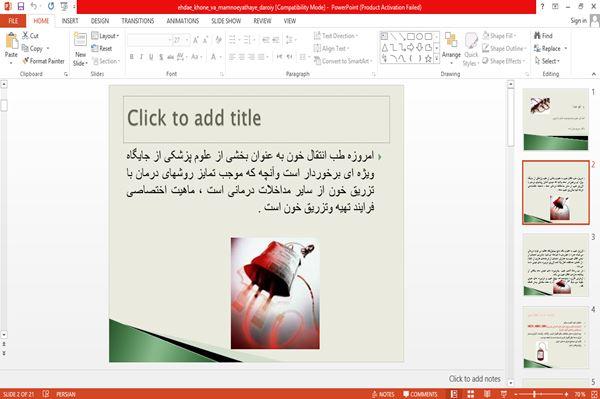
Task: Expand the Section dropdown
Action: click(x=106, y=61)
